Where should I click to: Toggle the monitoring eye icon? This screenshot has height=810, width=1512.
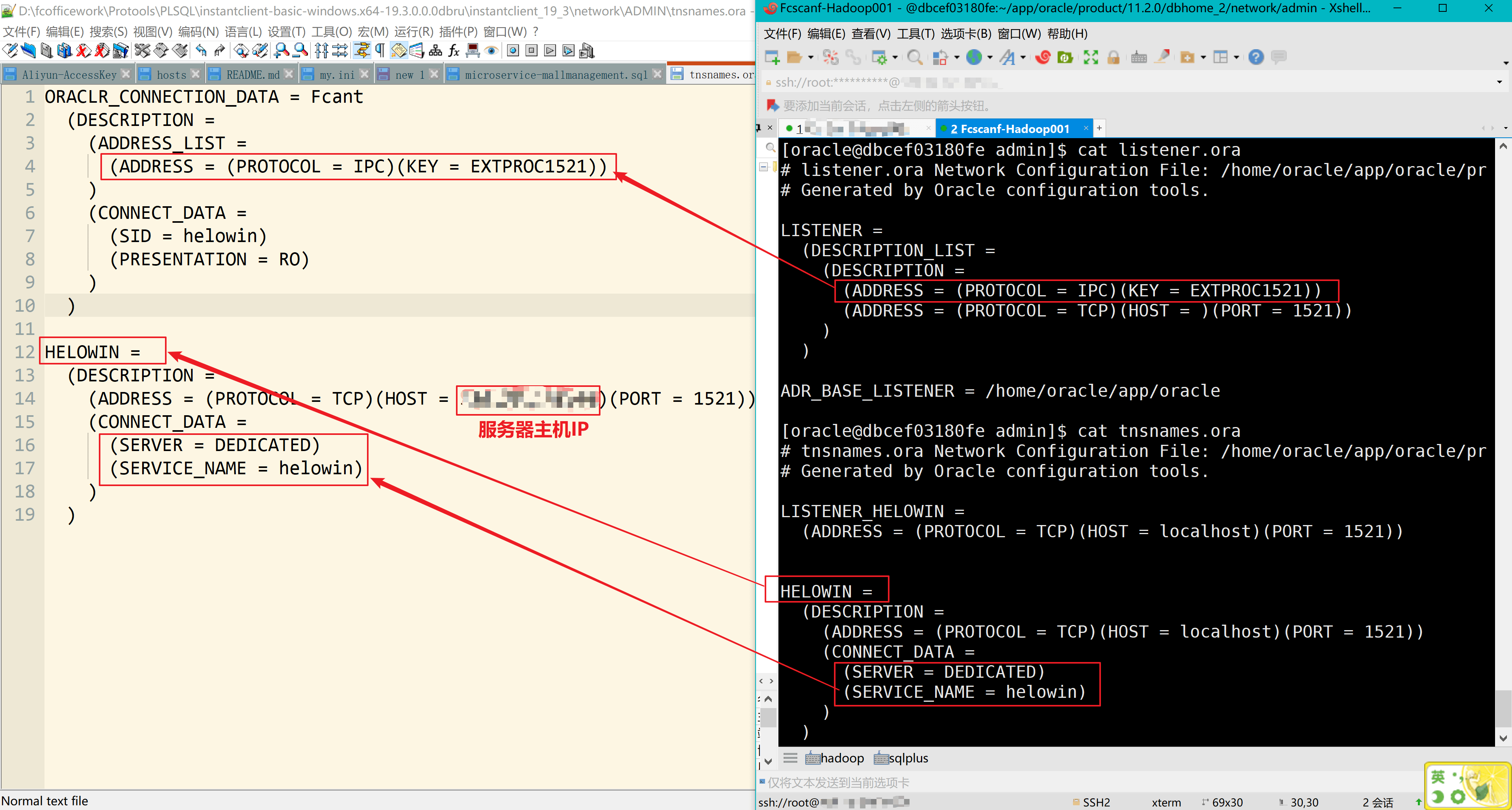pyautogui.click(x=492, y=51)
